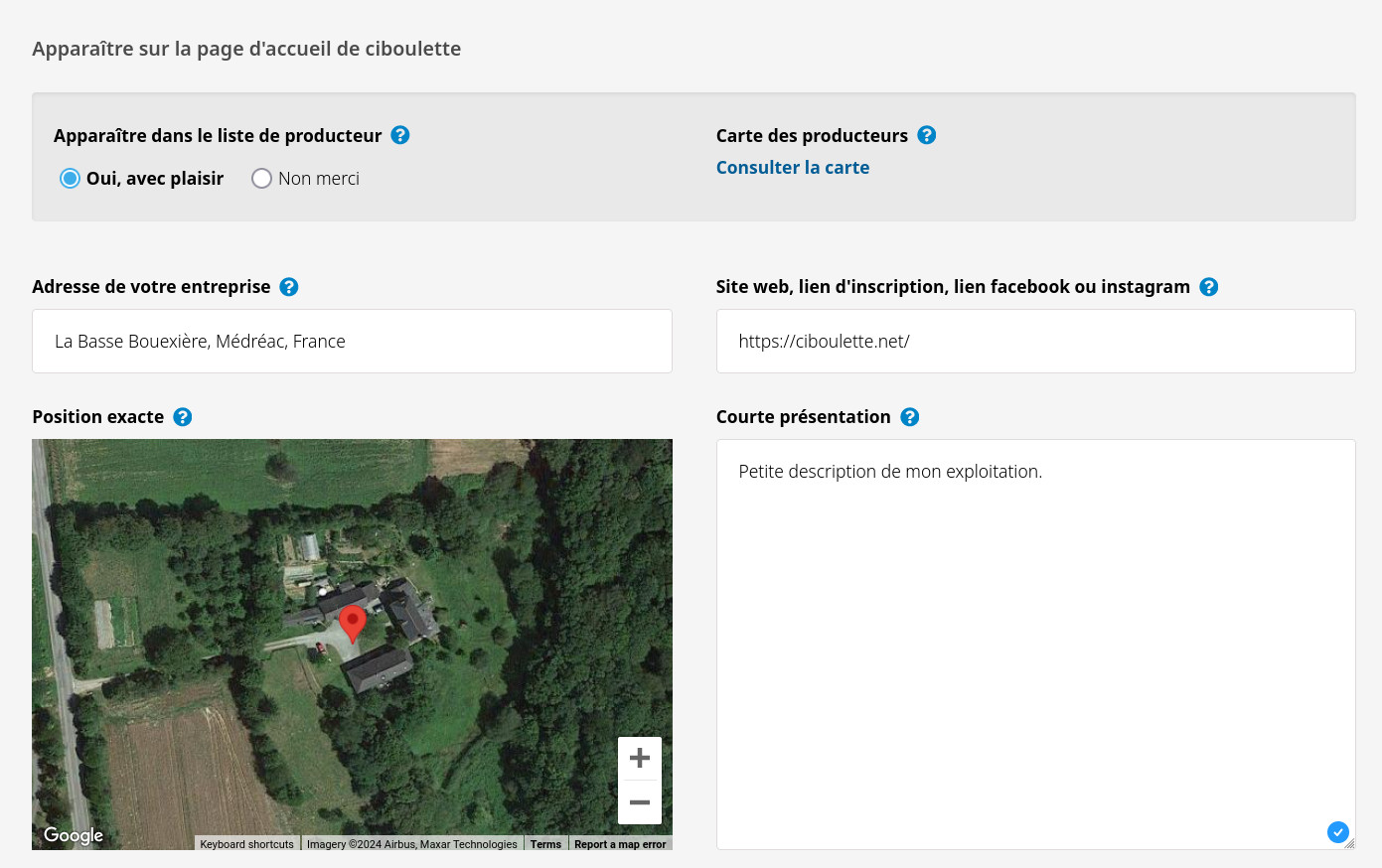
Task: Click the Google logo on the map
Action: click(x=74, y=835)
